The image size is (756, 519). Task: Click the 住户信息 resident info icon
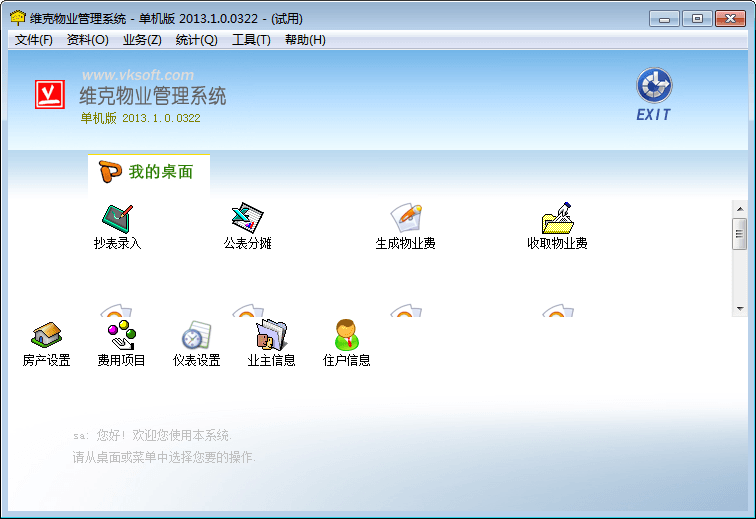coord(346,336)
